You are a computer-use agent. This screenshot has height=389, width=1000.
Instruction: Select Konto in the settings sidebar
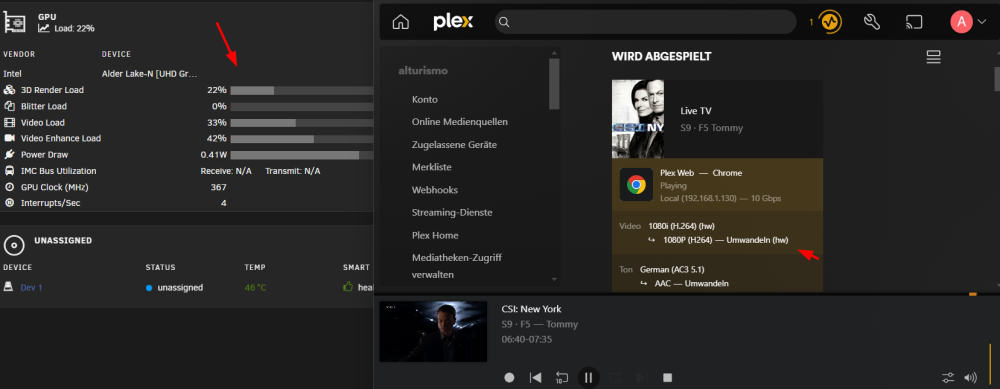coord(425,99)
